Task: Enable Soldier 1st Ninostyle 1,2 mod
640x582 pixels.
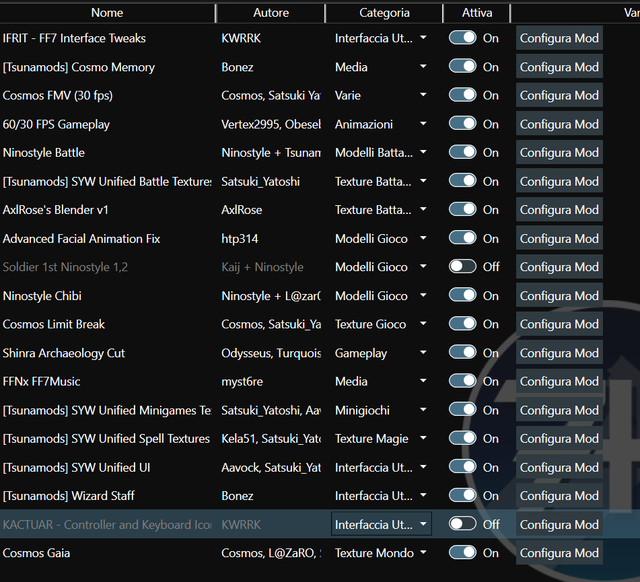Action: point(462,267)
